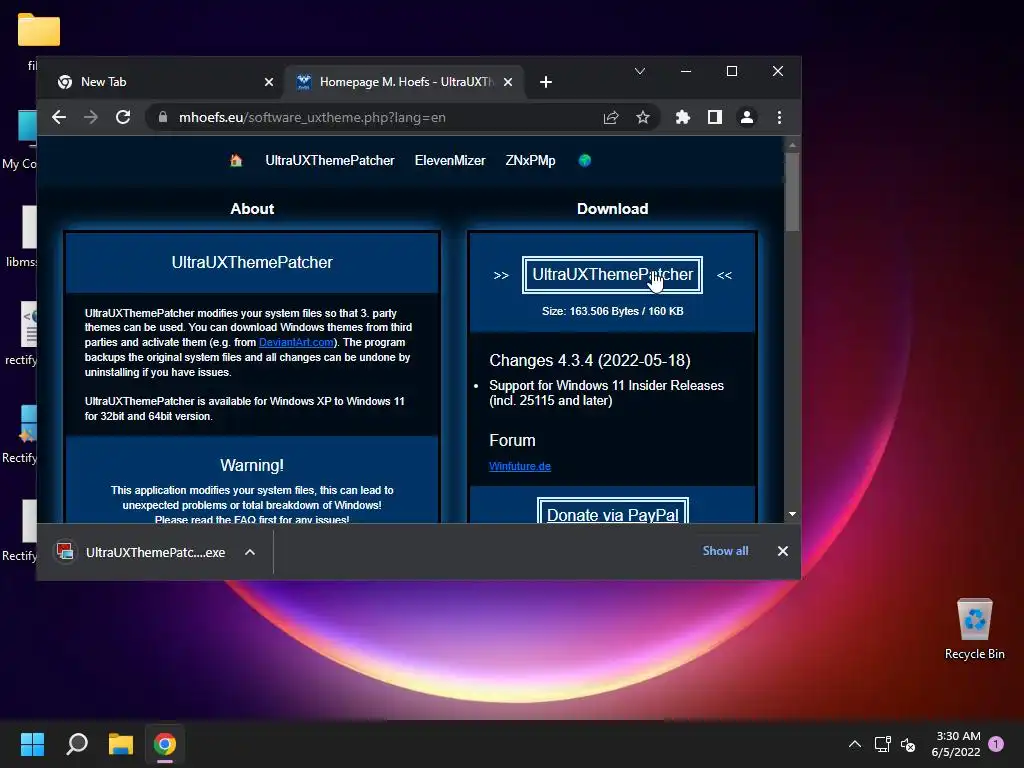The width and height of the screenshot is (1024, 768).
Task: Open the tab search chevron
Action: pos(640,71)
